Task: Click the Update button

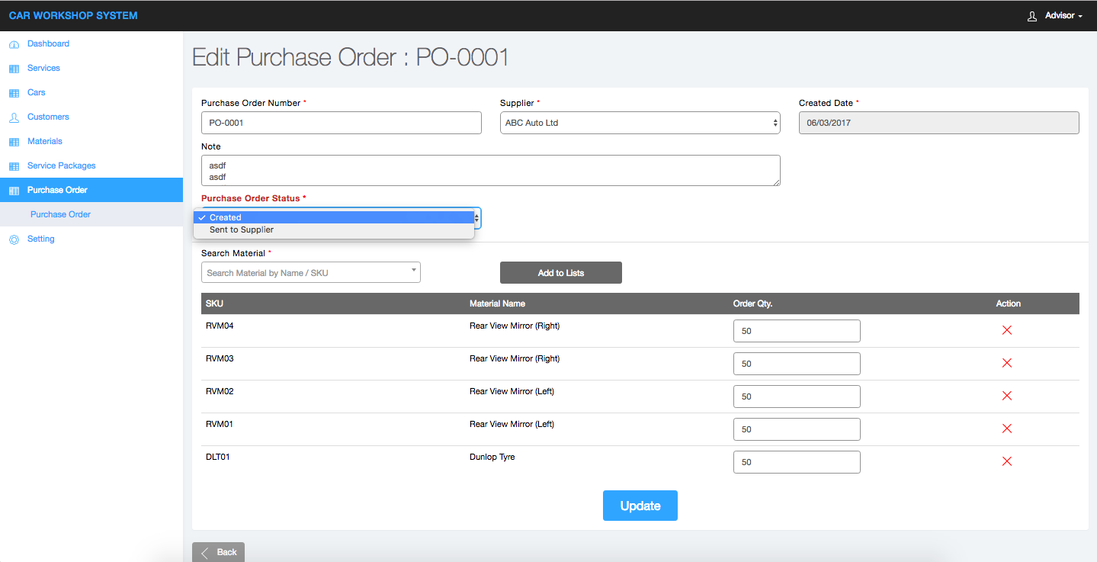Action: 640,506
